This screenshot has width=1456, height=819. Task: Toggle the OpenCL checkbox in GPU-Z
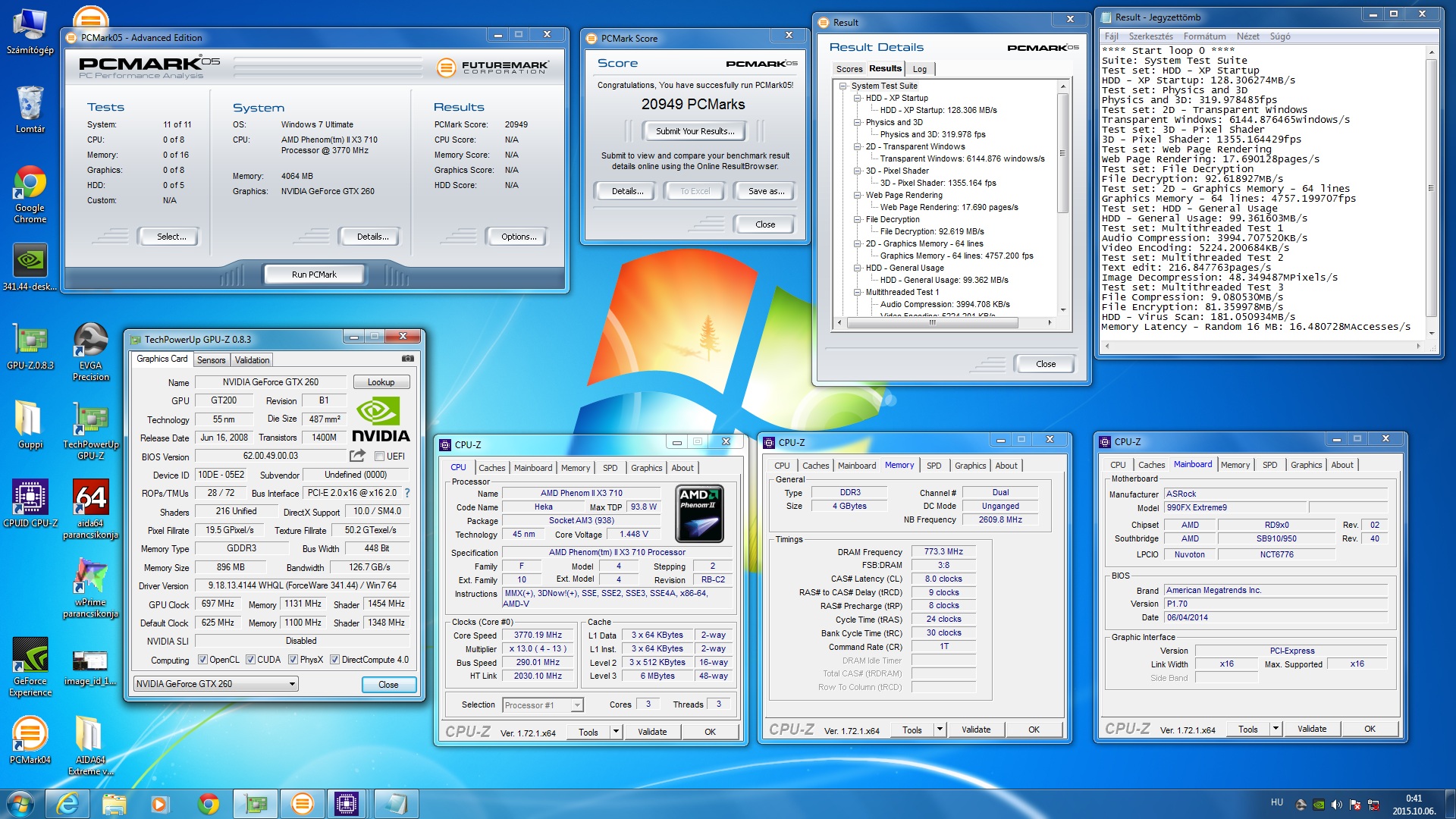(x=202, y=660)
